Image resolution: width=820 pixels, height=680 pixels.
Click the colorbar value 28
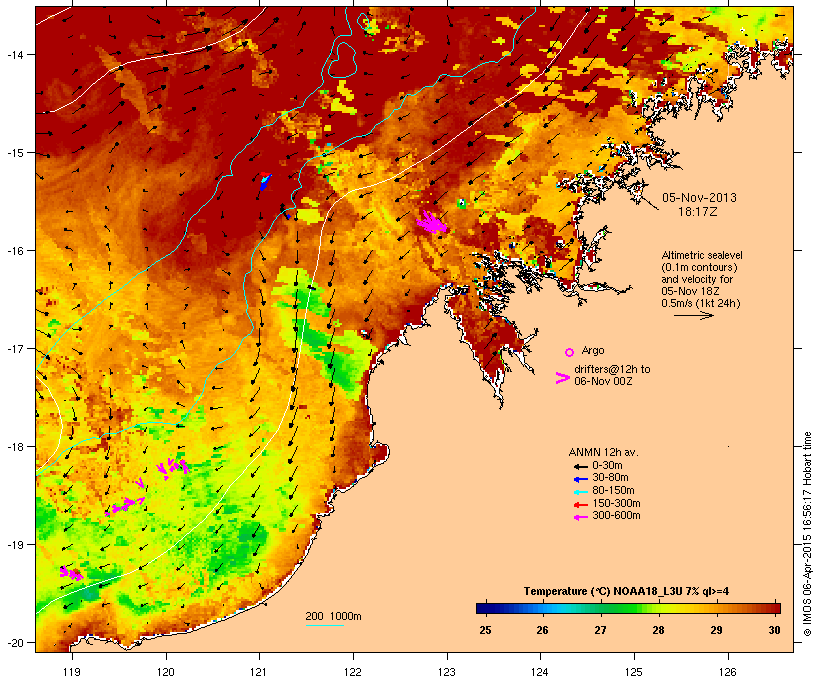point(658,630)
